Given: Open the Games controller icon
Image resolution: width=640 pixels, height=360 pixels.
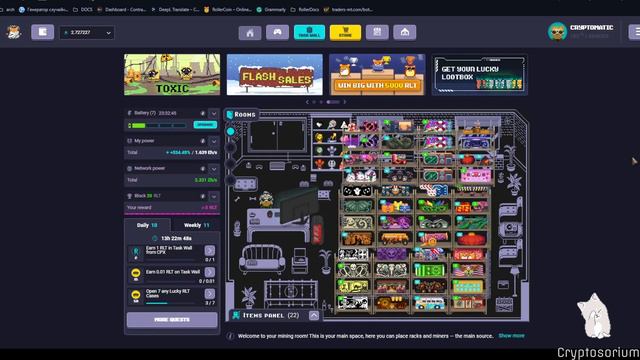Looking at the screenshot, I should [x=277, y=33].
